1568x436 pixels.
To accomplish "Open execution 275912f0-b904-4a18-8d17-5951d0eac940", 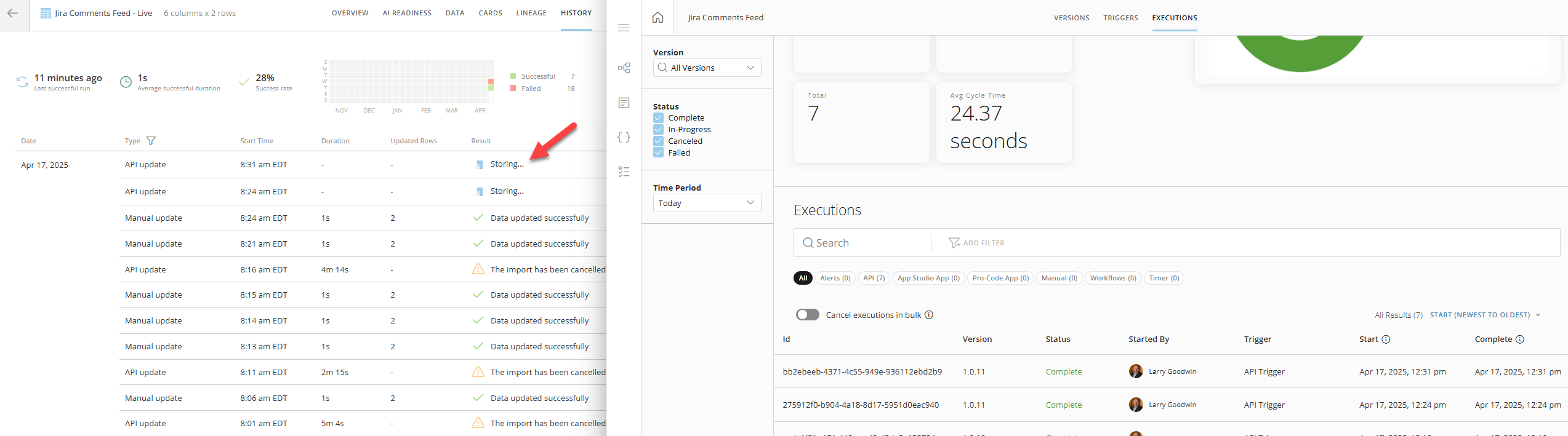I will point(861,405).
